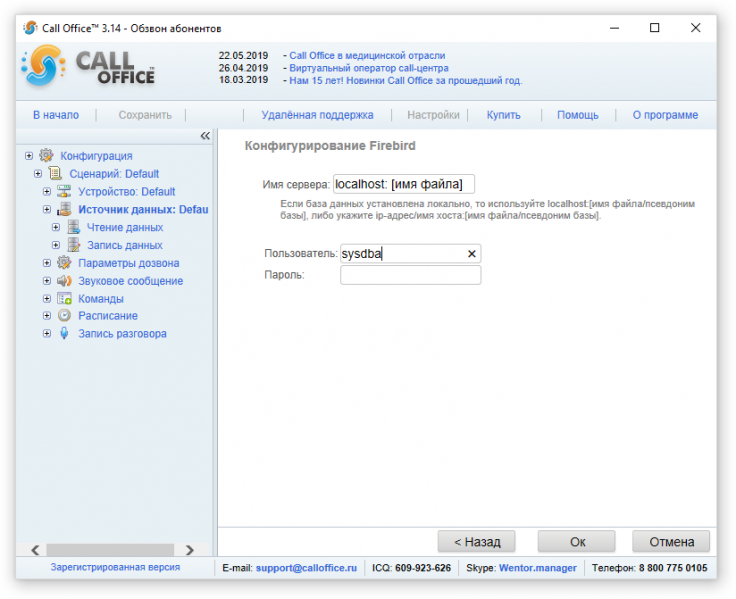
Task: Click the sidebar horizontal scrollbar thumb
Action: [110, 550]
